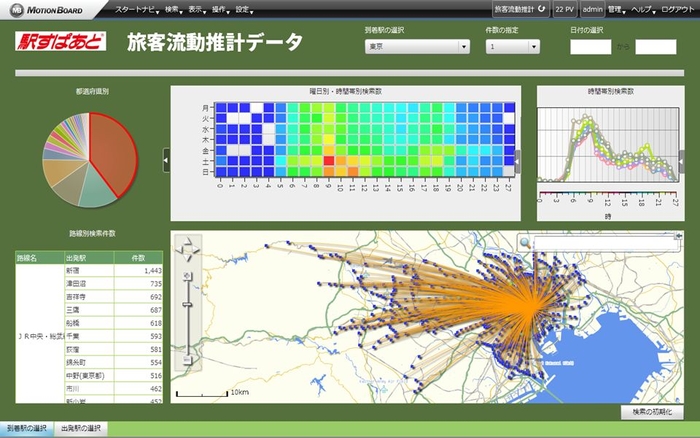Screen dimensions: 700x438
Task: Click the refresh icon beside 旅客流動推計
Action: tap(541, 8)
